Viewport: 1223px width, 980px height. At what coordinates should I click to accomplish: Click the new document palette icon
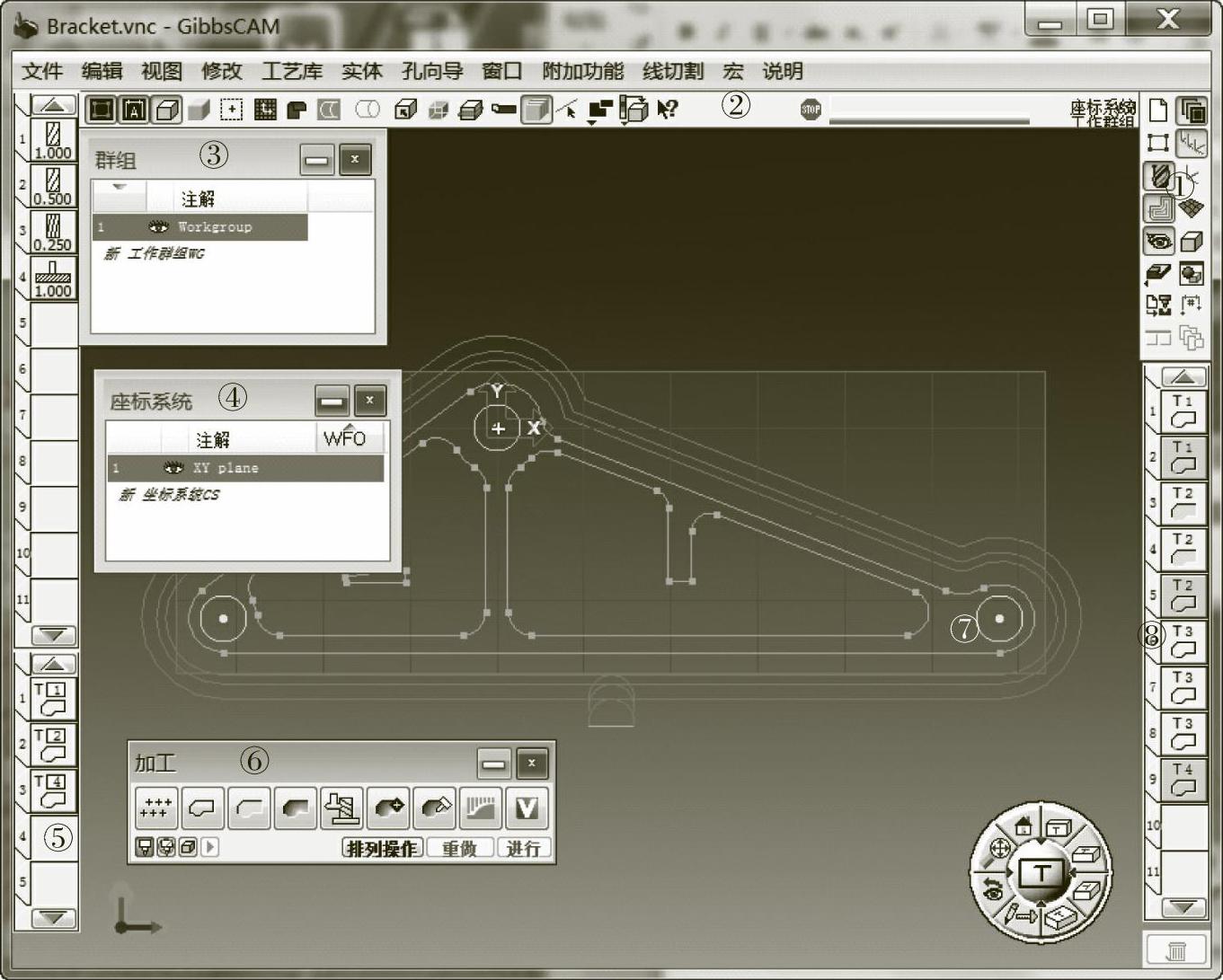coord(1159,110)
